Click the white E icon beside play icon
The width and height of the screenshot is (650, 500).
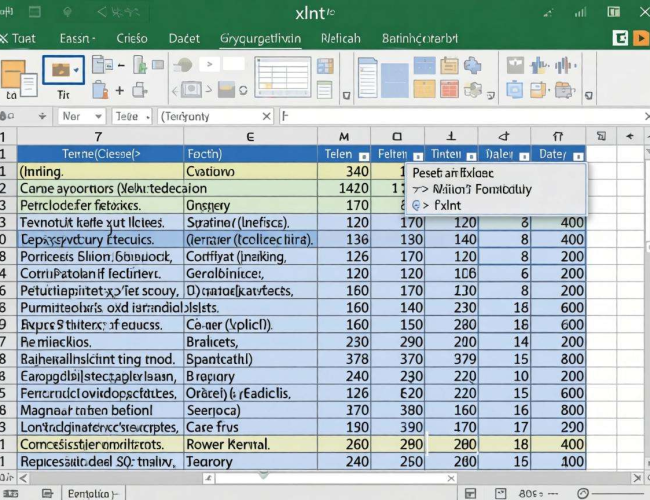point(620,38)
